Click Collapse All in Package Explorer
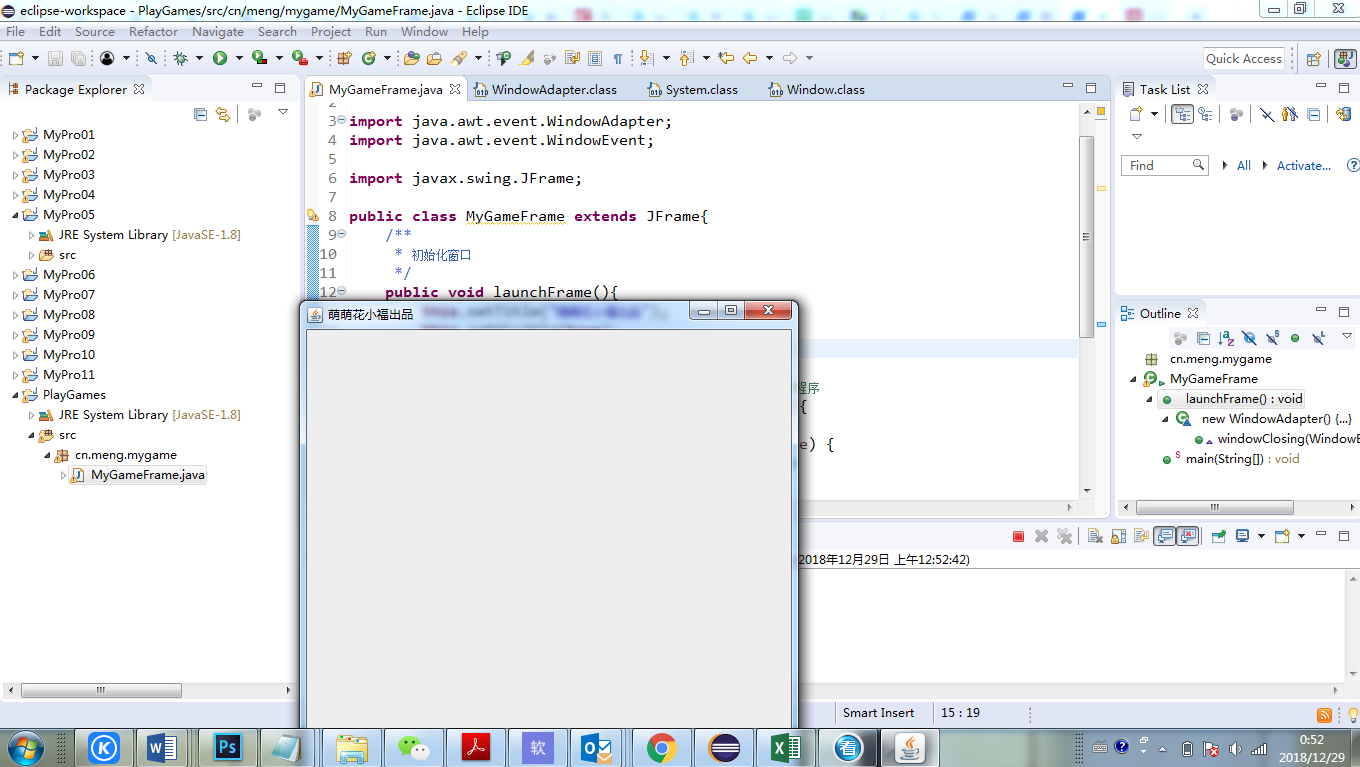The width and height of the screenshot is (1360, 767). click(200, 114)
